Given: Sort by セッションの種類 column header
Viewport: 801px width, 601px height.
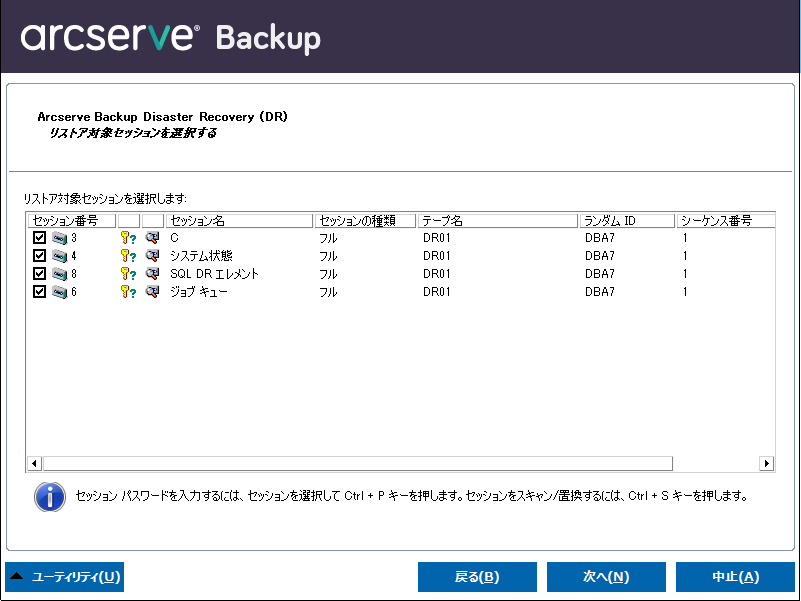Looking at the screenshot, I should click(x=365, y=221).
